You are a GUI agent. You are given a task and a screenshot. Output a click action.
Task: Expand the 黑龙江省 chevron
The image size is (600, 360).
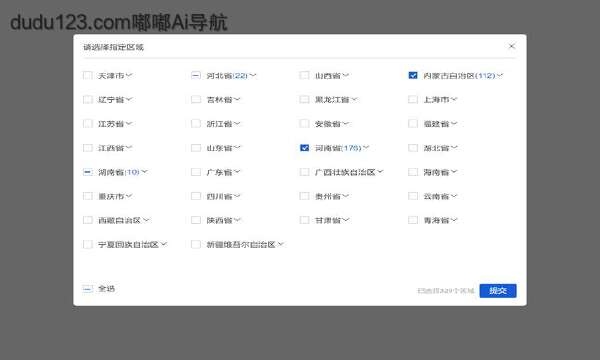[354, 99]
